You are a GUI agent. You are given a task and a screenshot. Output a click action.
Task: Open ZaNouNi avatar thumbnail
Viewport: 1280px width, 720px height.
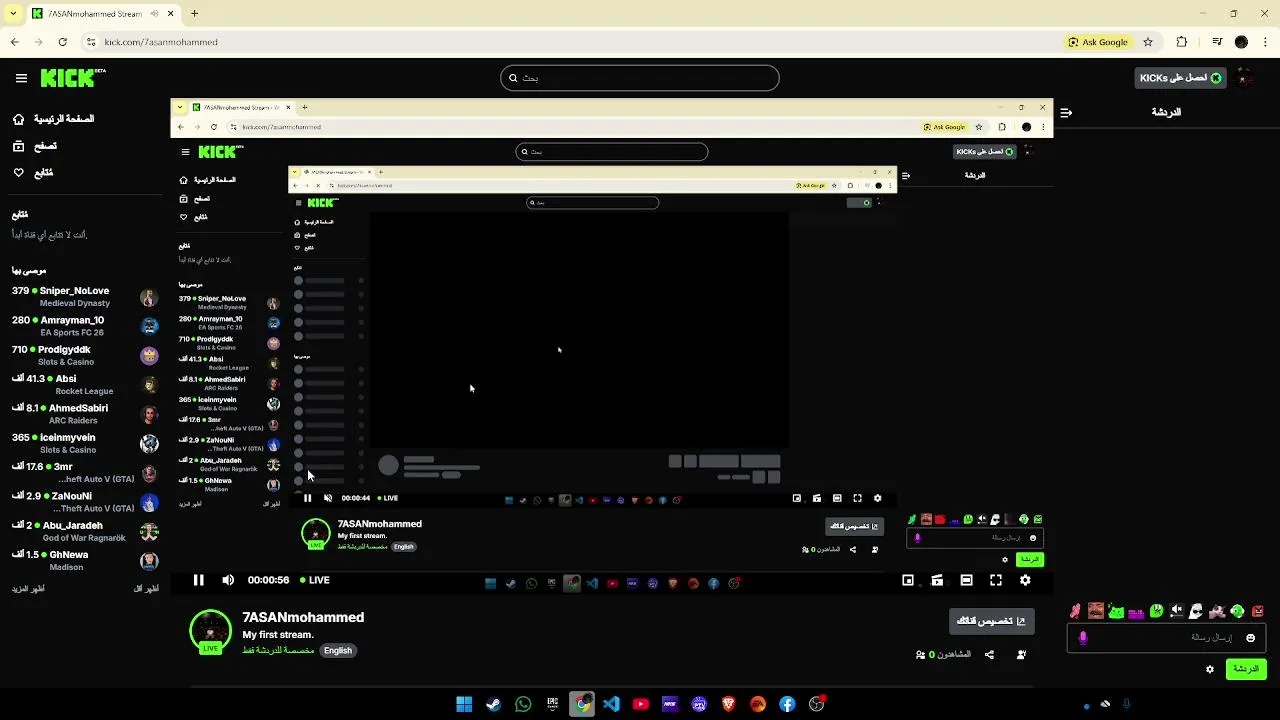click(x=149, y=502)
